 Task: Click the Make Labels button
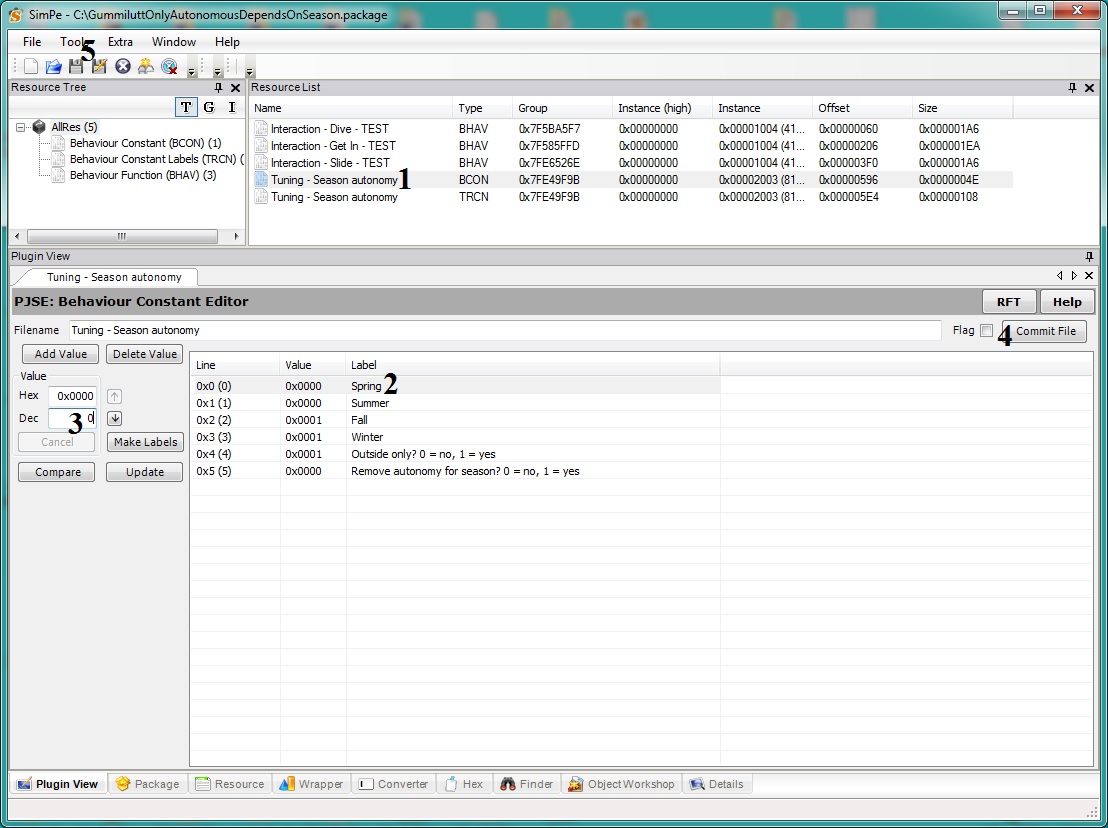pyautogui.click(x=145, y=442)
